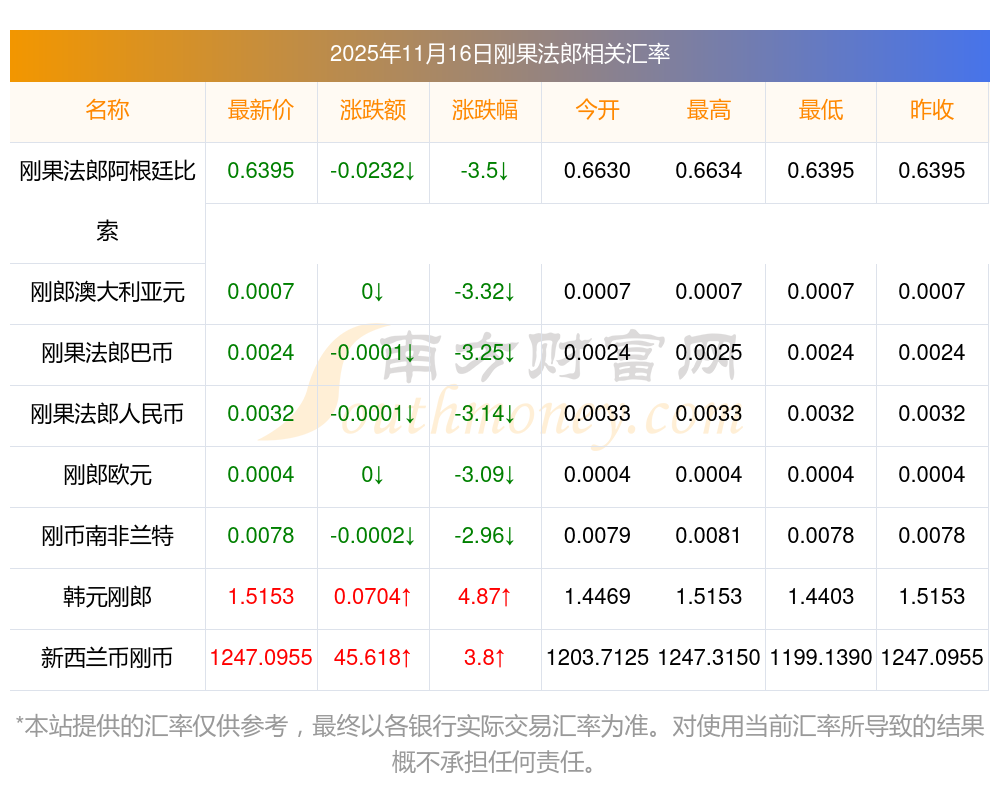The height and width of the screenshot is (793, 1000).
Task: Click the change amount -0.0232↓
Action: click(372, 171)
